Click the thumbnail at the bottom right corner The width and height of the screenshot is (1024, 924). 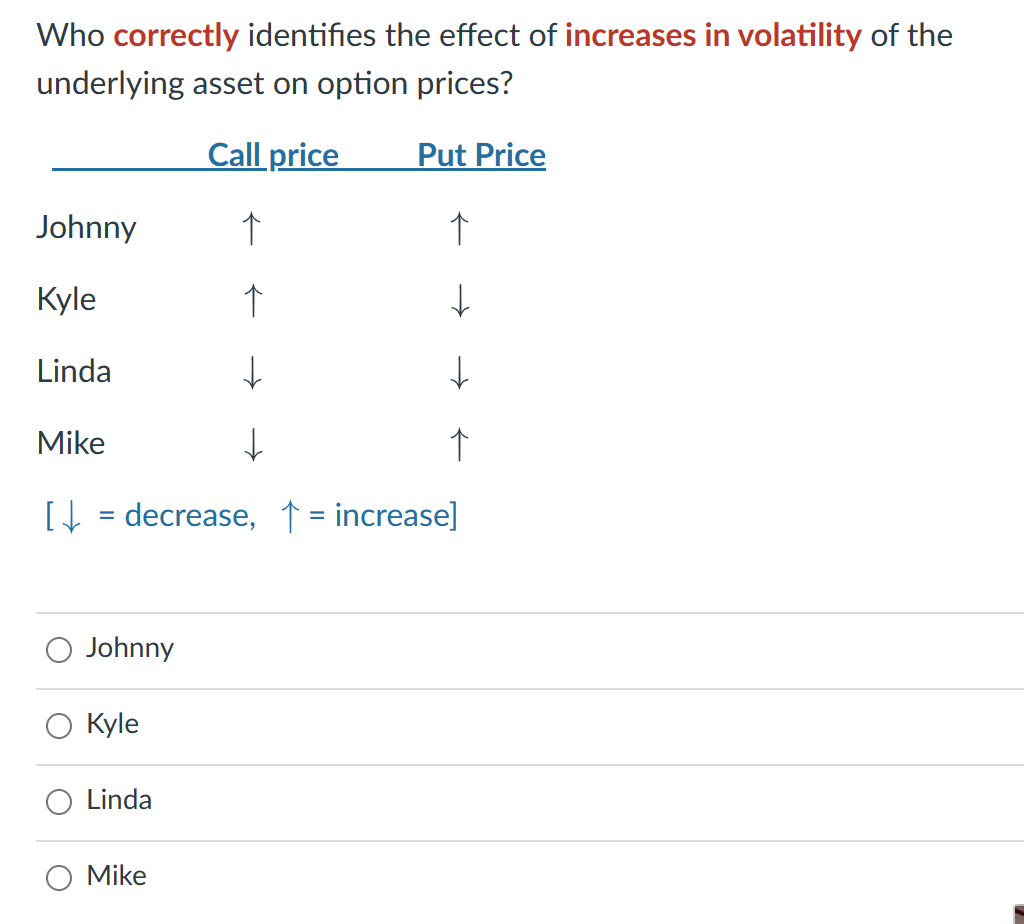coord(1017,915)
